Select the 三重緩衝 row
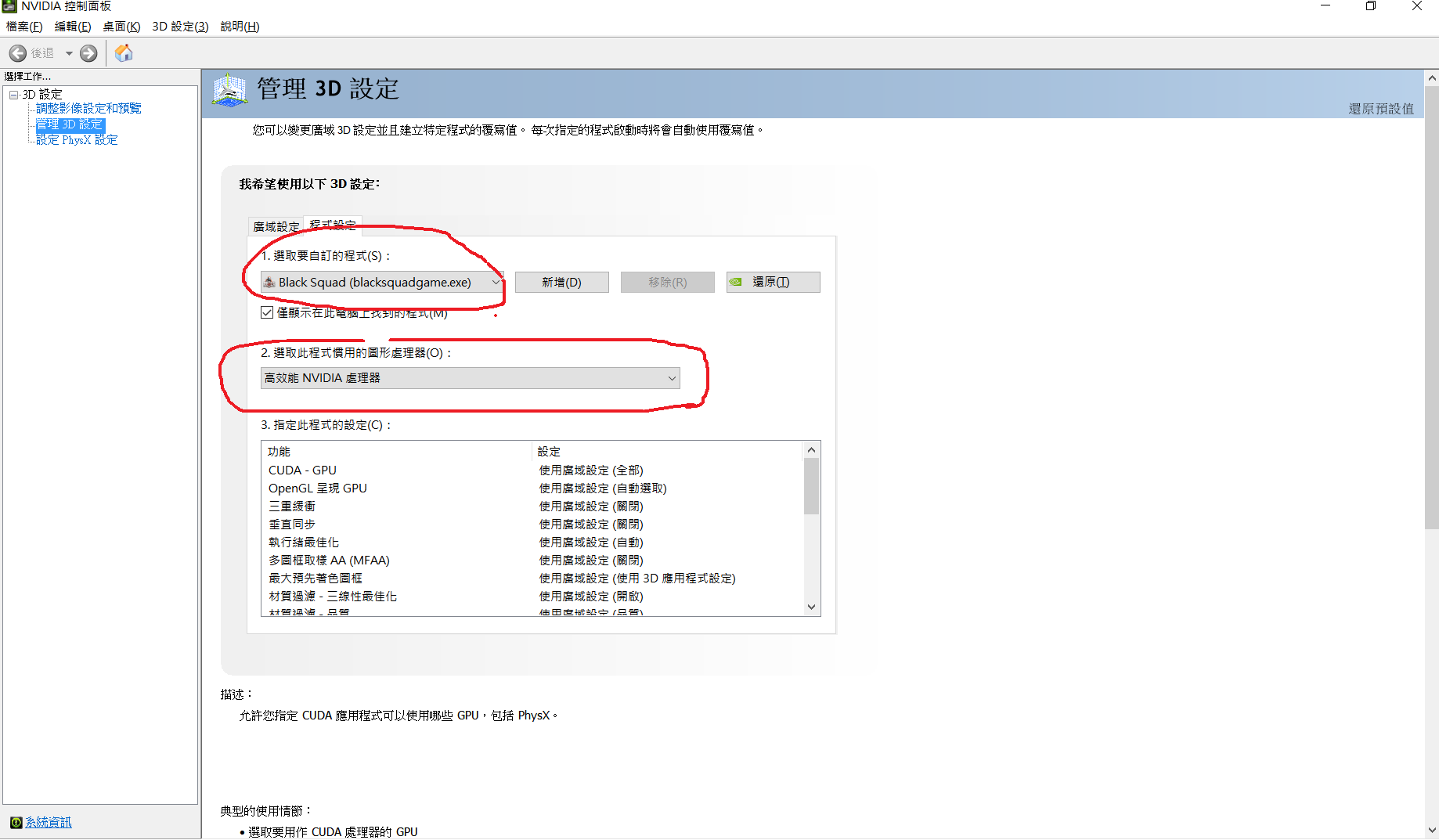This screenshot has width=1439, height=840. coord(532,507)
